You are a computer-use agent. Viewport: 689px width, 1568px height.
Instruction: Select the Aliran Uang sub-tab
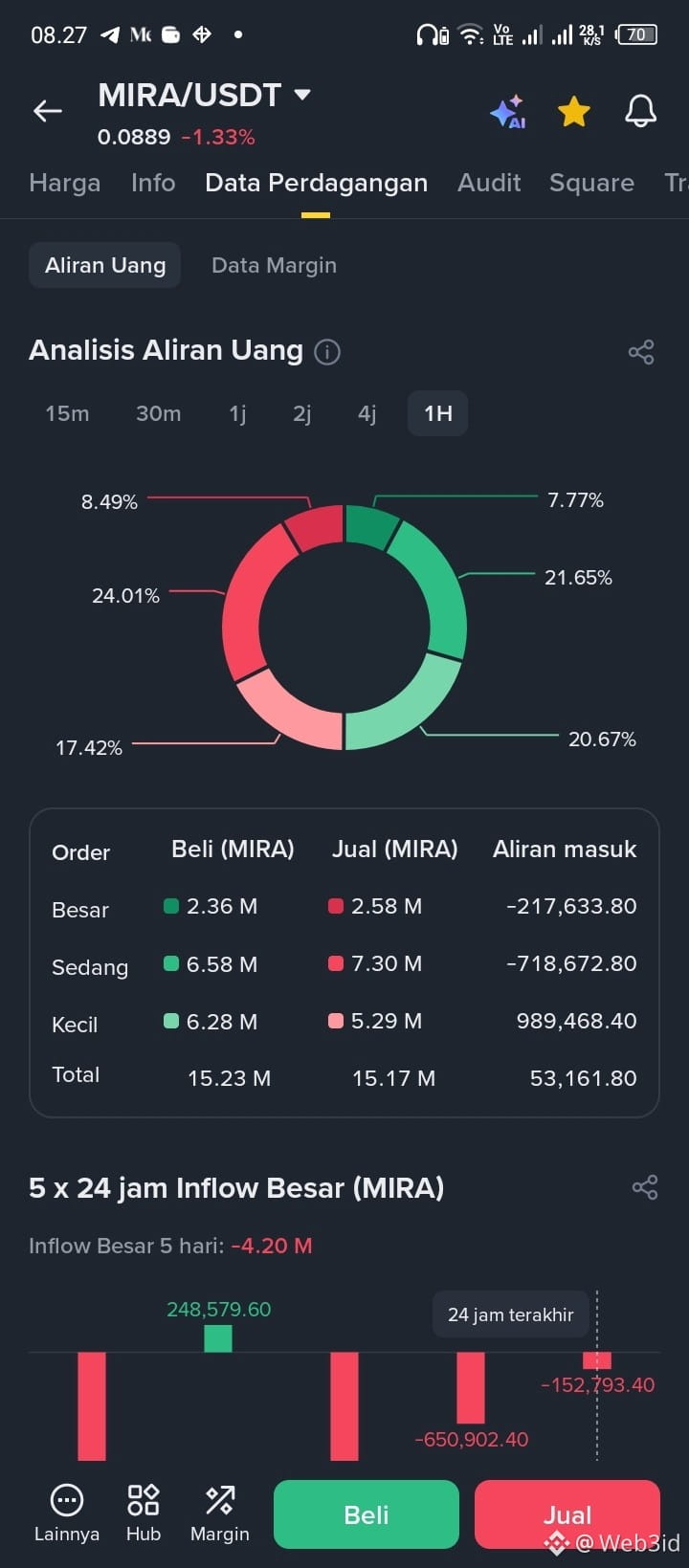(x=105, y=265)
